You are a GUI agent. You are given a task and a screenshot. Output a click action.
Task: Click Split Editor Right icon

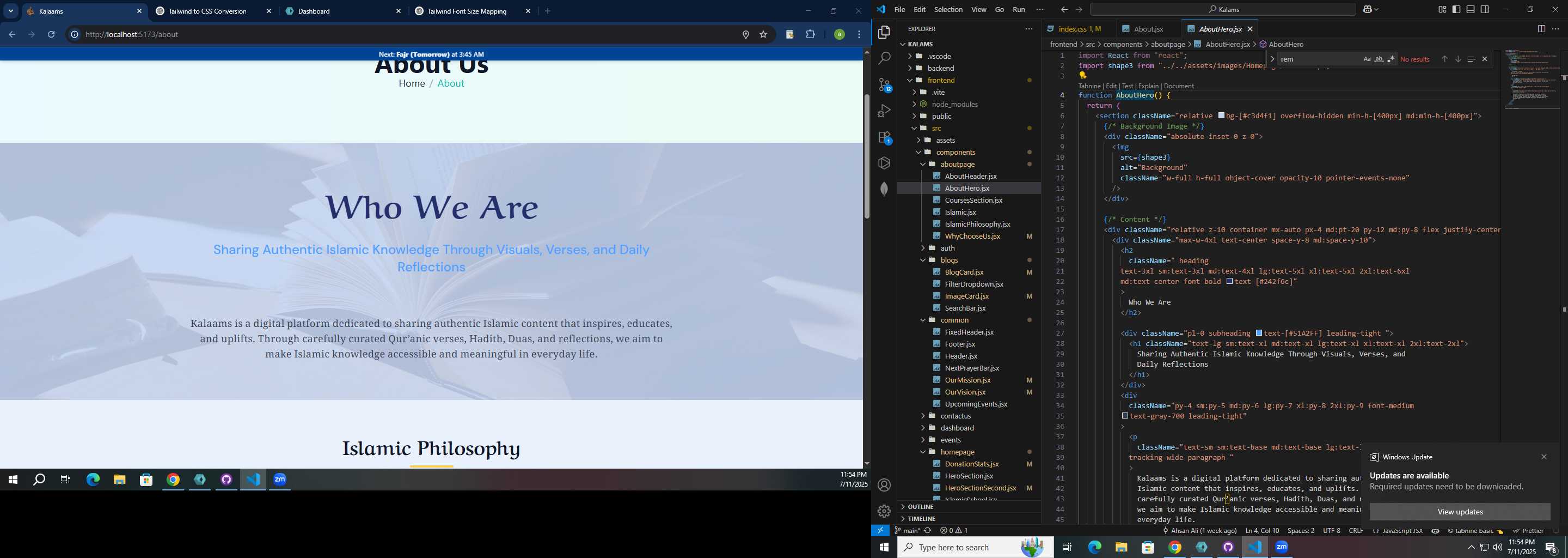coord(1541,29)
